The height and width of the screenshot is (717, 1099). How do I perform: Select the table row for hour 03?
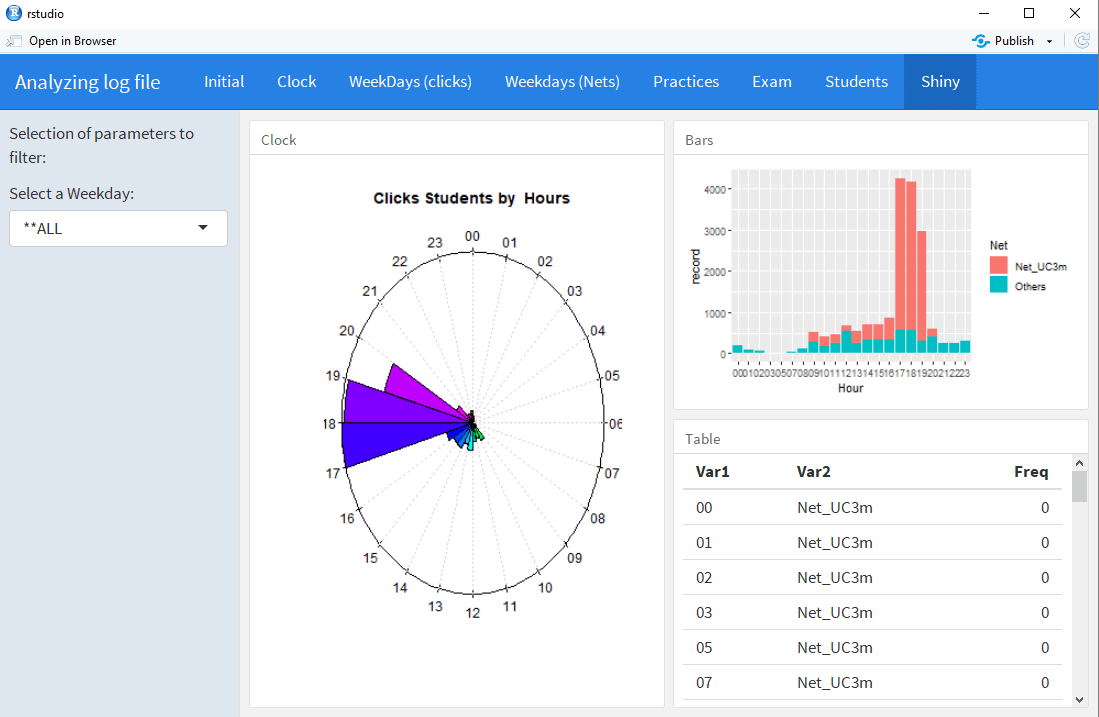[870, 612]
